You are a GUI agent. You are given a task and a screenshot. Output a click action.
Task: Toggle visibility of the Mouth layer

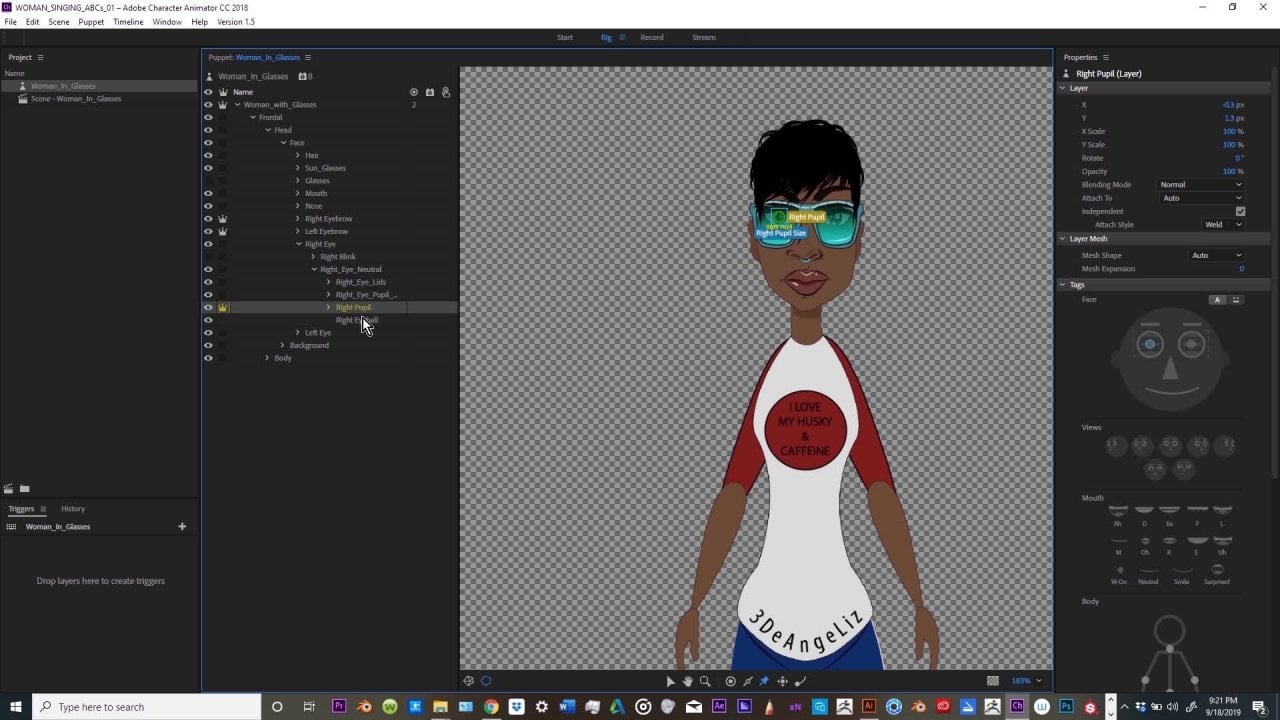208,193
